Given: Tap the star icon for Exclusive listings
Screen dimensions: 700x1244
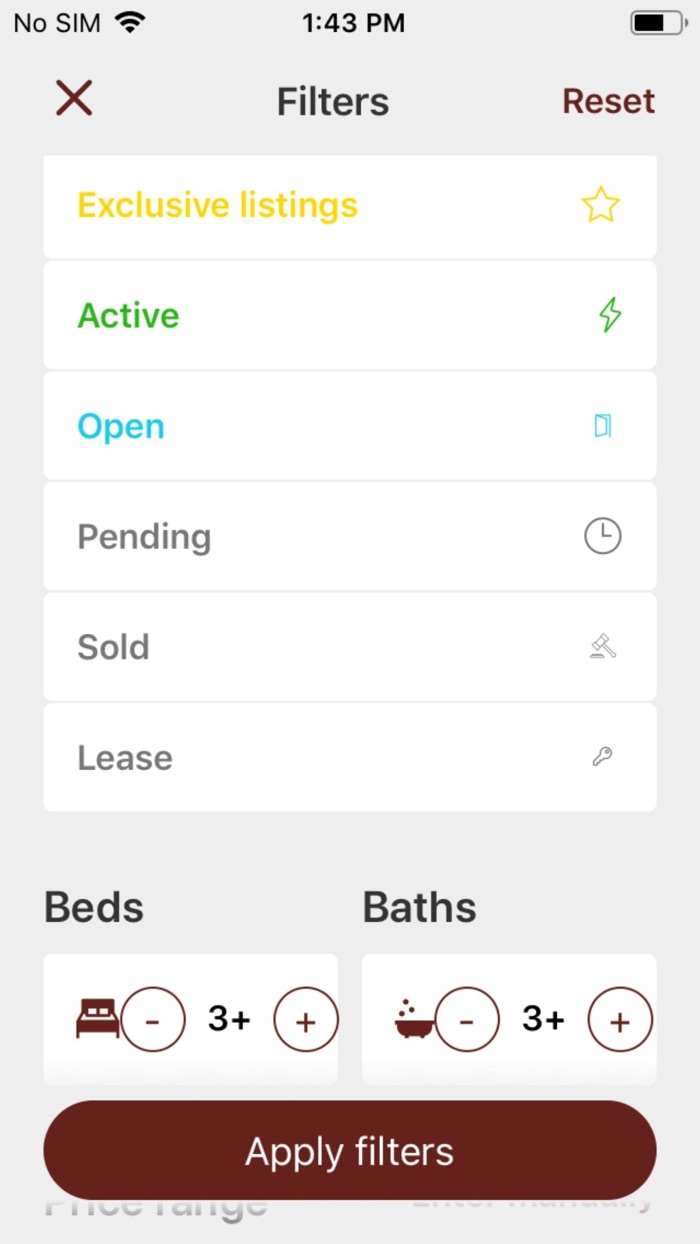Looking at the screenshot, I should click(601, 205).
